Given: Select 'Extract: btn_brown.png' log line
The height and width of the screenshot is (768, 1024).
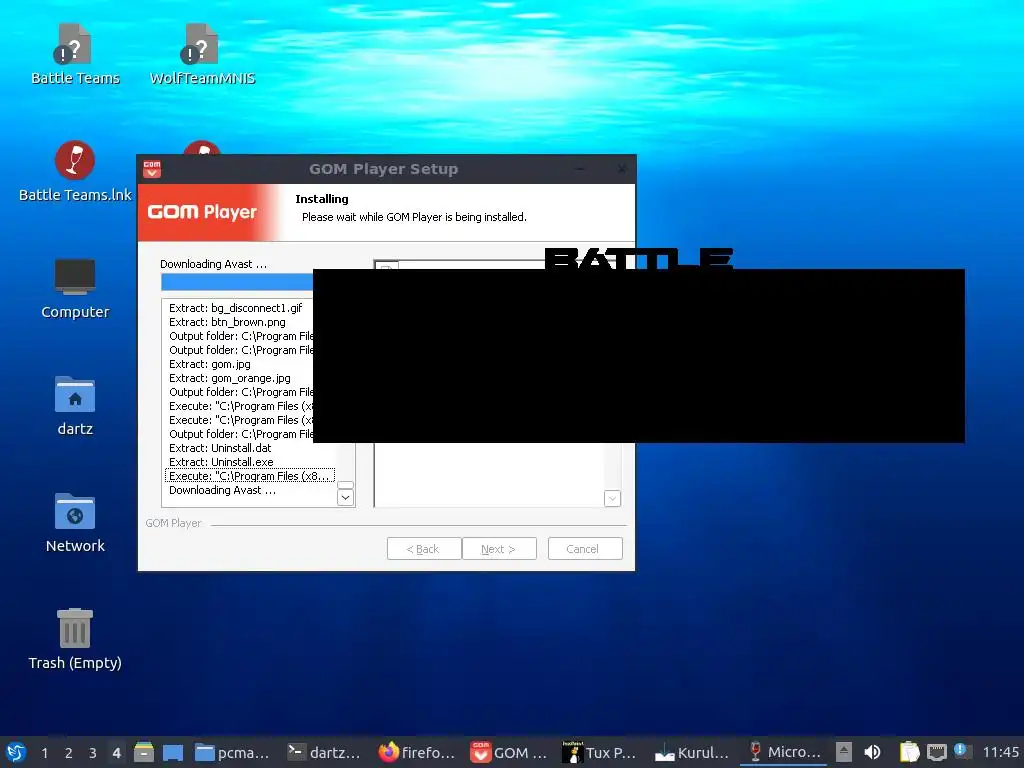Looking at the screenshot, I should point(227,322).
